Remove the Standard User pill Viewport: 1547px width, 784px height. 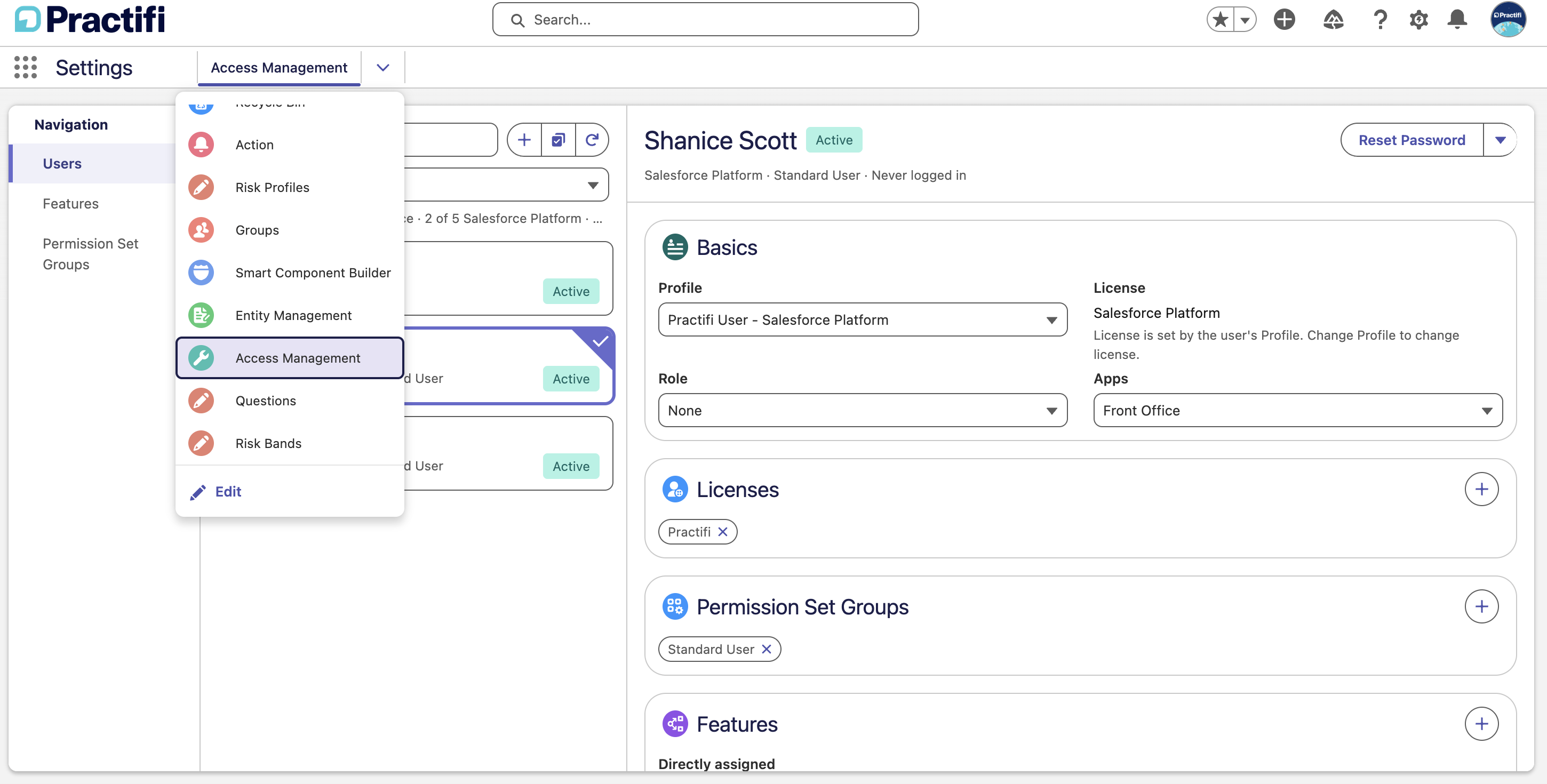(766, 649)
